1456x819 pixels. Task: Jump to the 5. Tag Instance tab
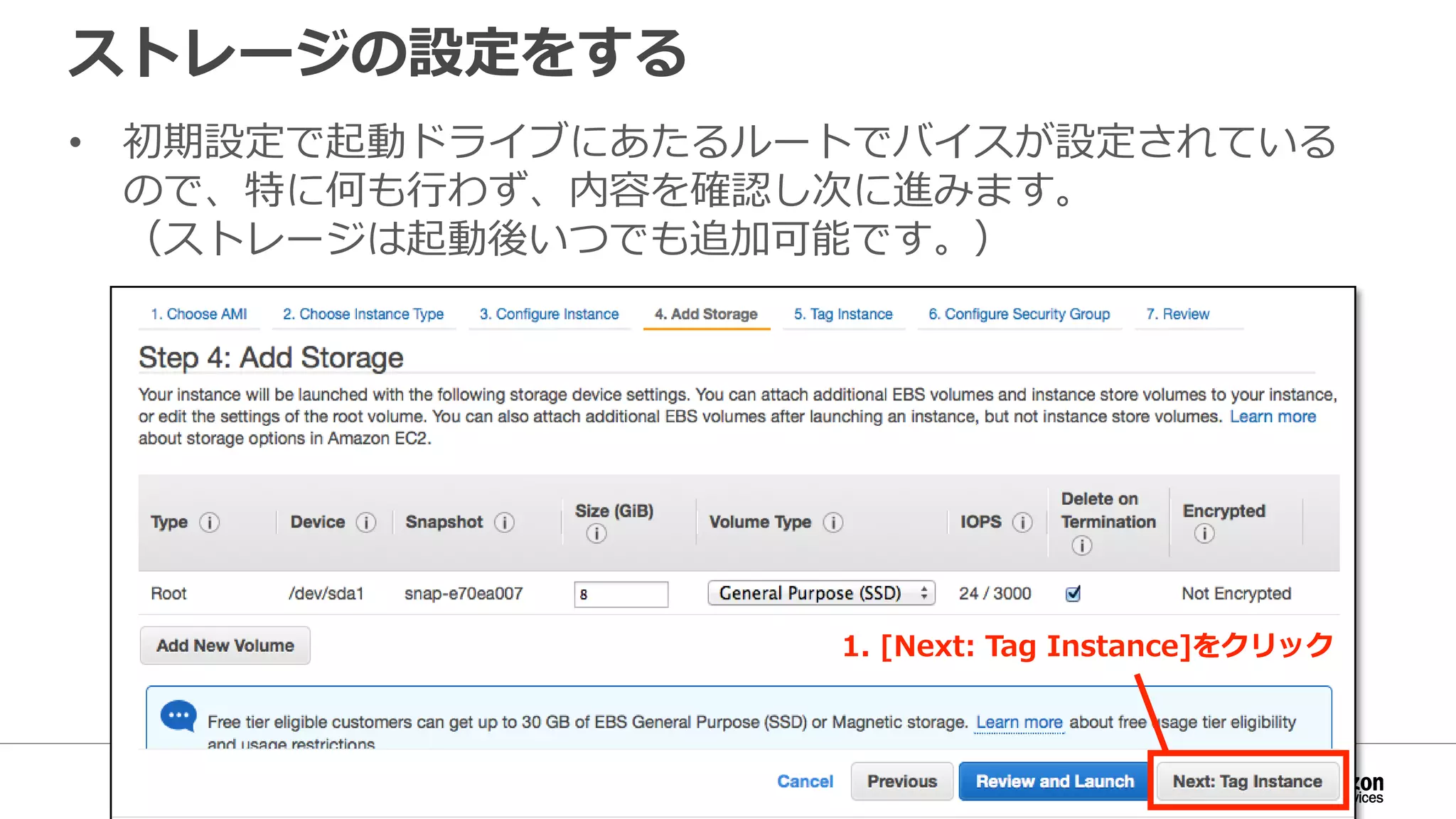[x=843, y=314]
